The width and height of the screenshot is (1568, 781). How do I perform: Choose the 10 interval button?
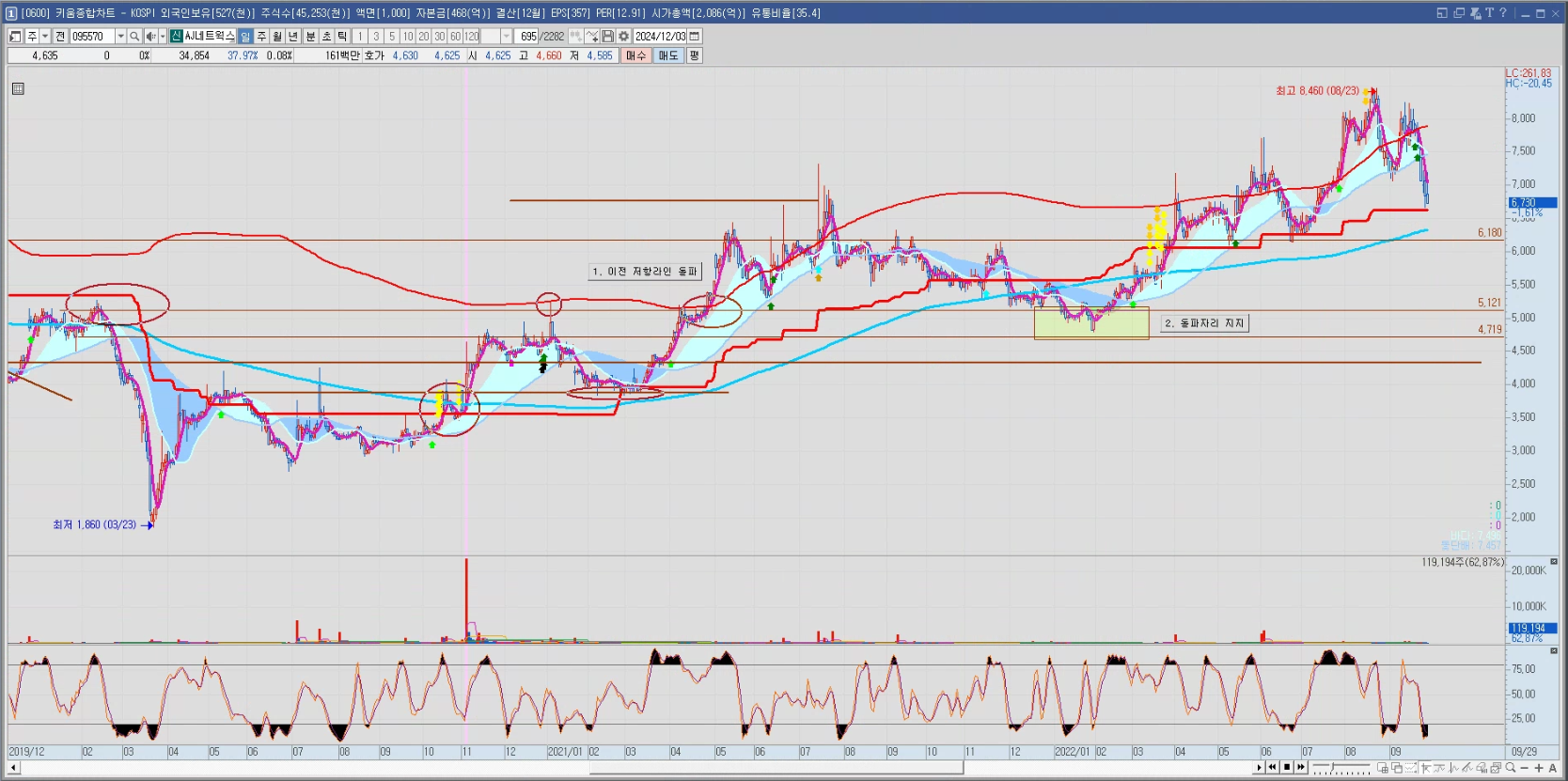tap(408, 36)
